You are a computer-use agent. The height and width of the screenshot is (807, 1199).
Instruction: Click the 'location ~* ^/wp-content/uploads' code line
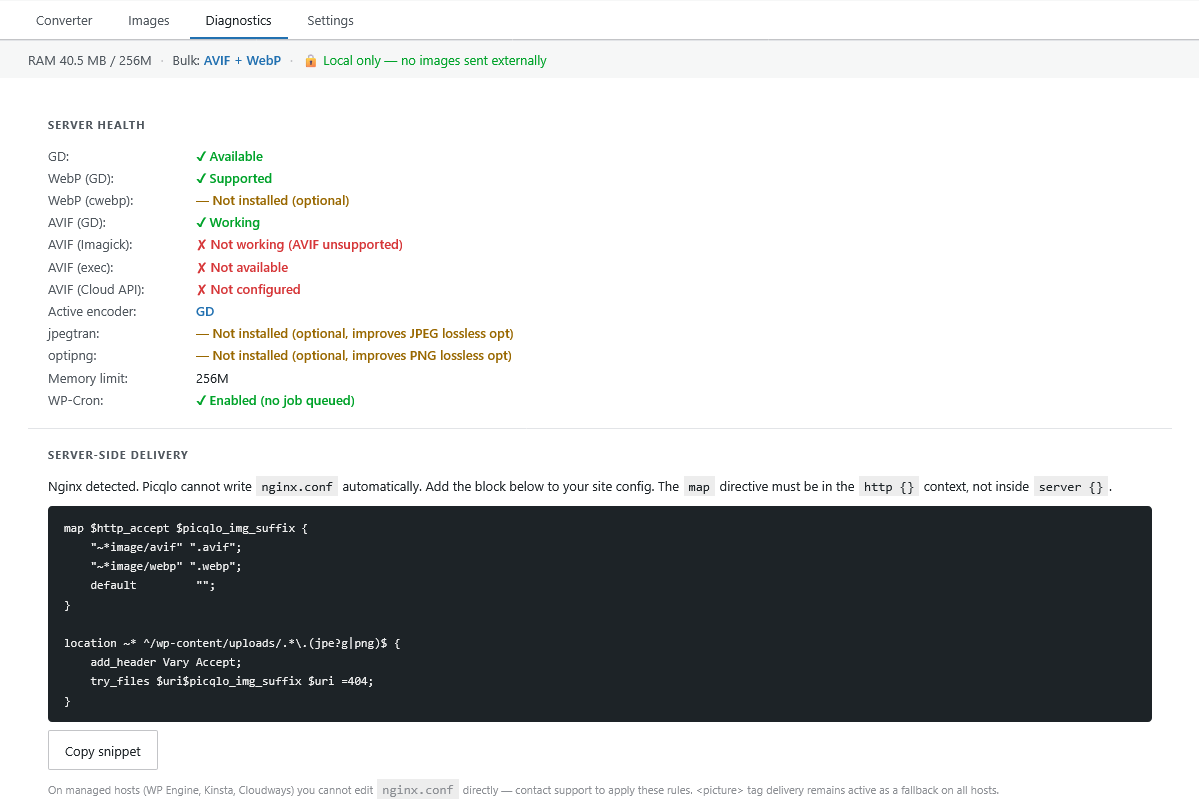232,643
